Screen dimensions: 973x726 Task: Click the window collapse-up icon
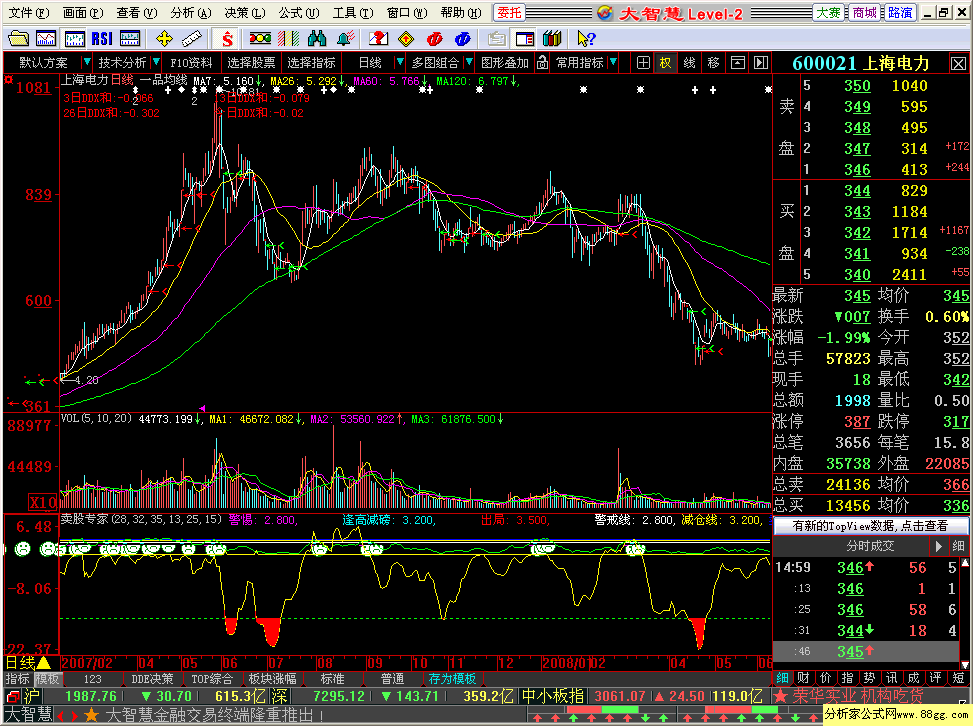pyautogui.click(x=737, y=63)
